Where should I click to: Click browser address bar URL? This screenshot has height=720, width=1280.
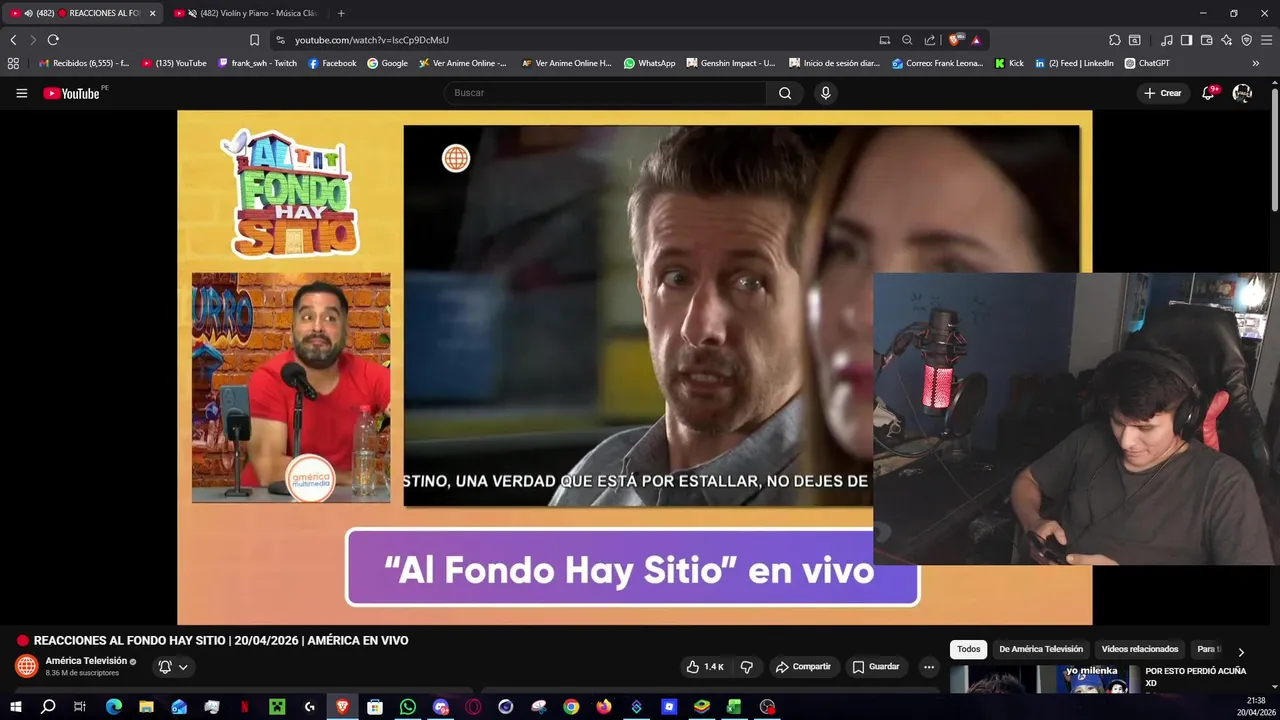372,40
